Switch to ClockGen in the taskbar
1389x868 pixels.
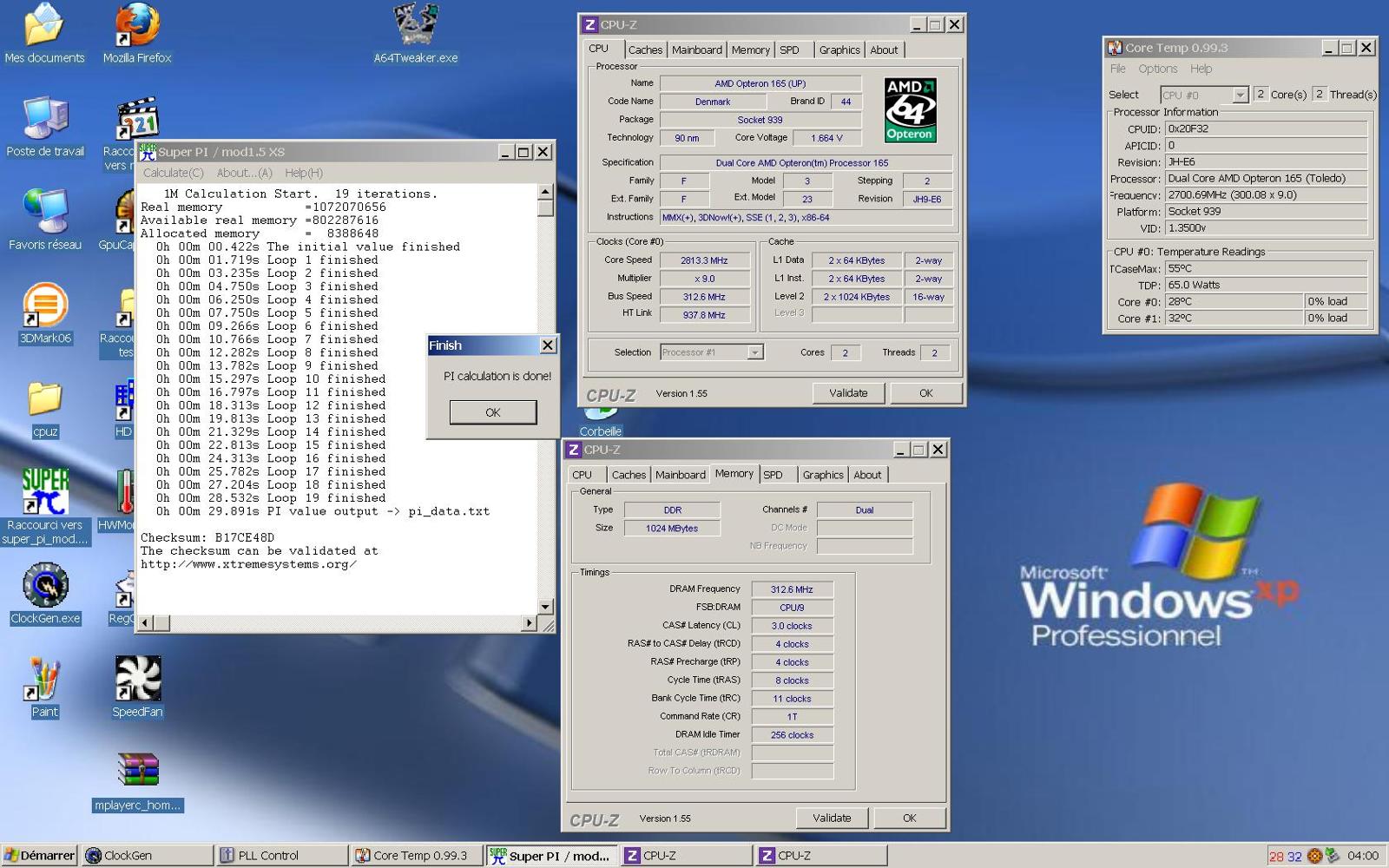tap(148, 856)
